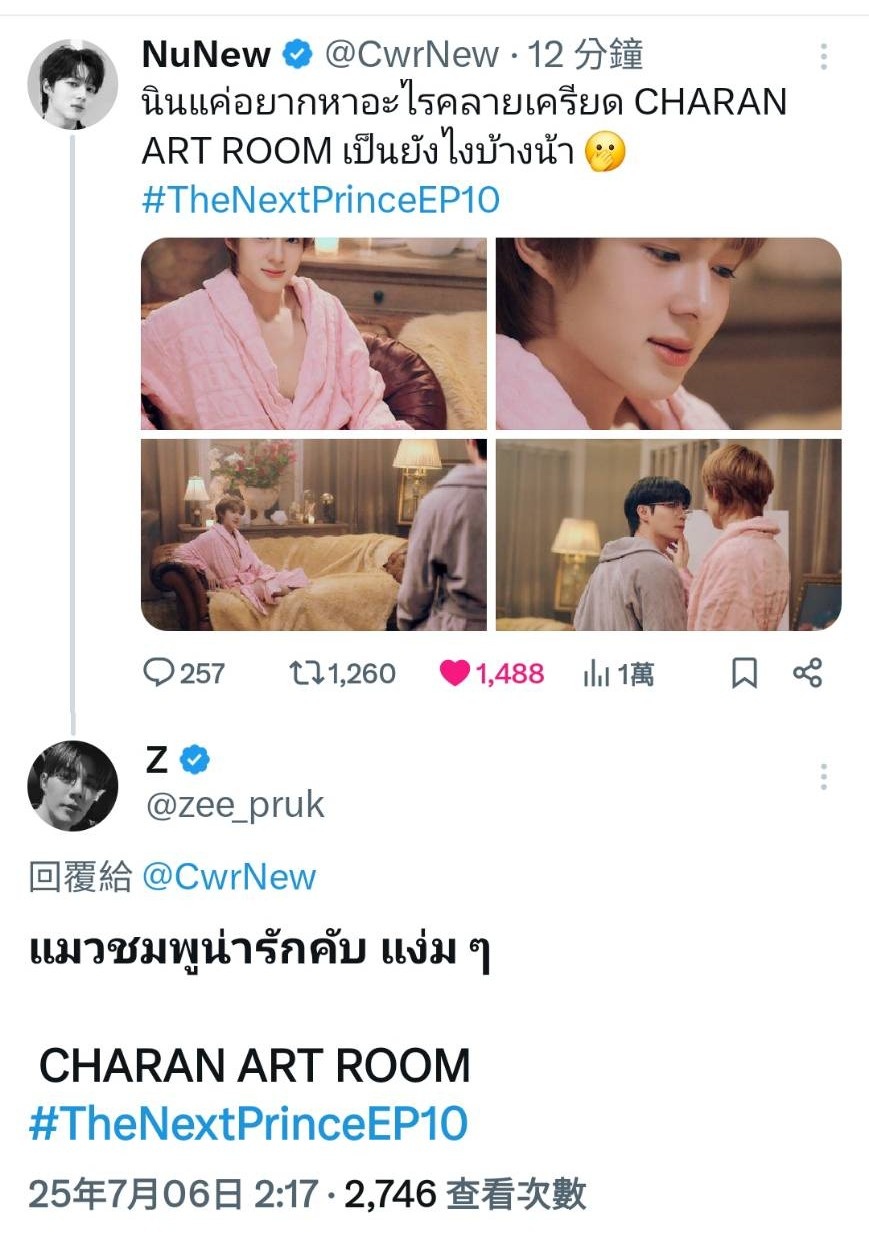The width and height of the screenshot is (869, 1233).
Task: Open the @zee_pruk handle
Action: pyautogui.click(x=236, y=805)
